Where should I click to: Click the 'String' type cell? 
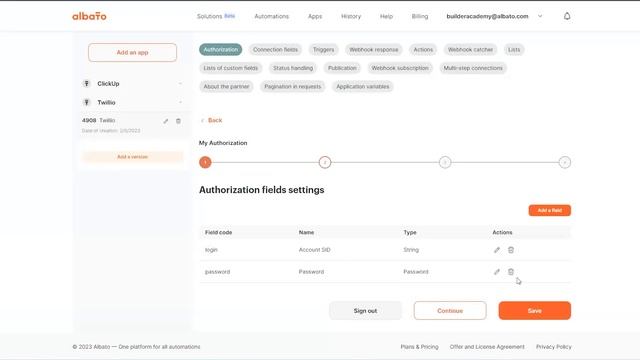tap(411, 250)
